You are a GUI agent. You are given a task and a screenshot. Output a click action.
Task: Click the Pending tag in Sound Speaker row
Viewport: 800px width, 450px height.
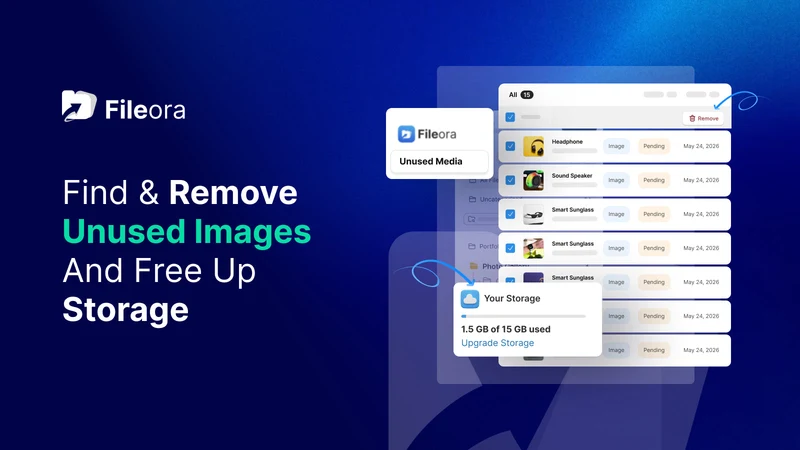pyautogui.click(x=654, y=180)
